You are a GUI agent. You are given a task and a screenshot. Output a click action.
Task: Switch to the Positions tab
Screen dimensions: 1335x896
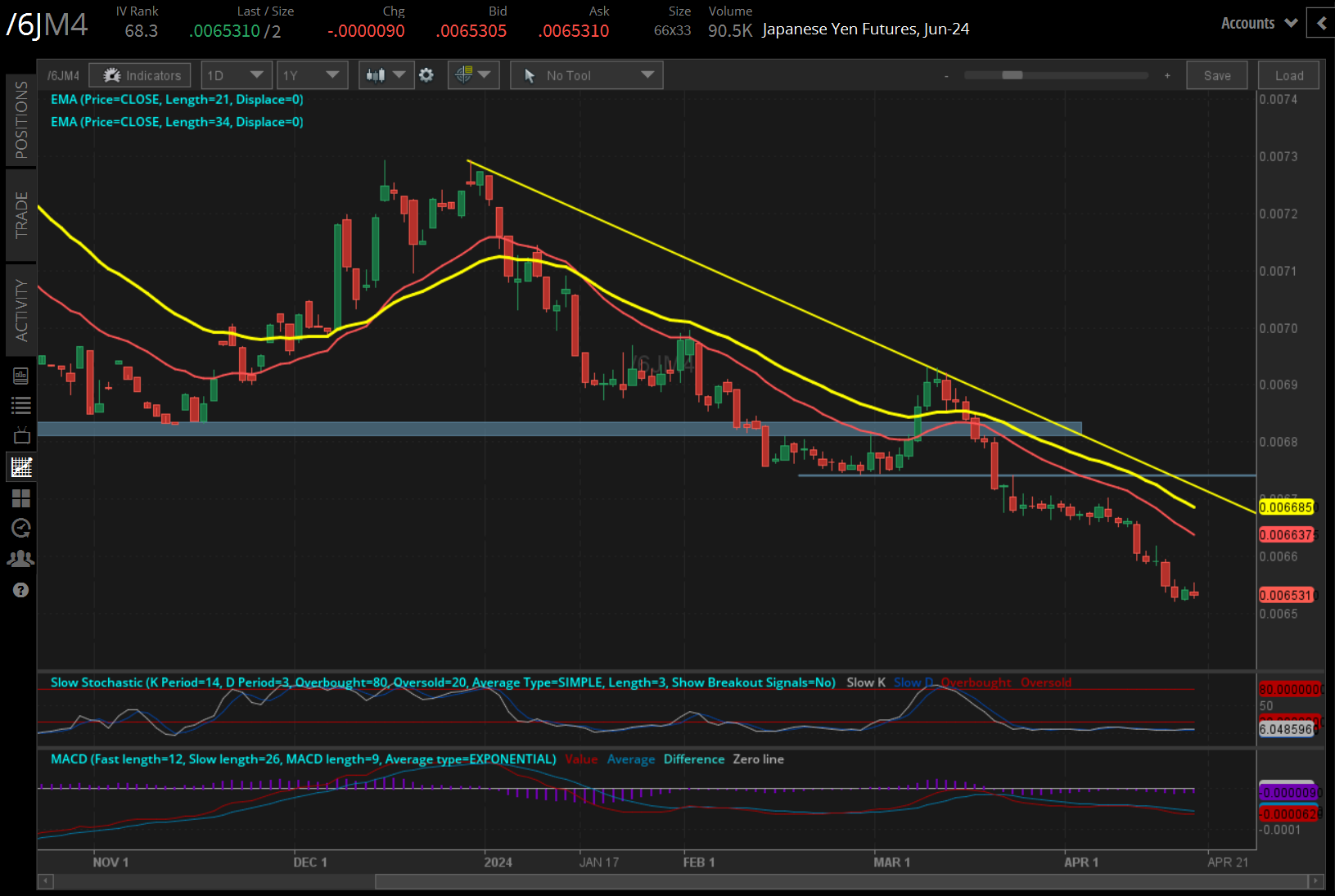(x=21, y=120)
